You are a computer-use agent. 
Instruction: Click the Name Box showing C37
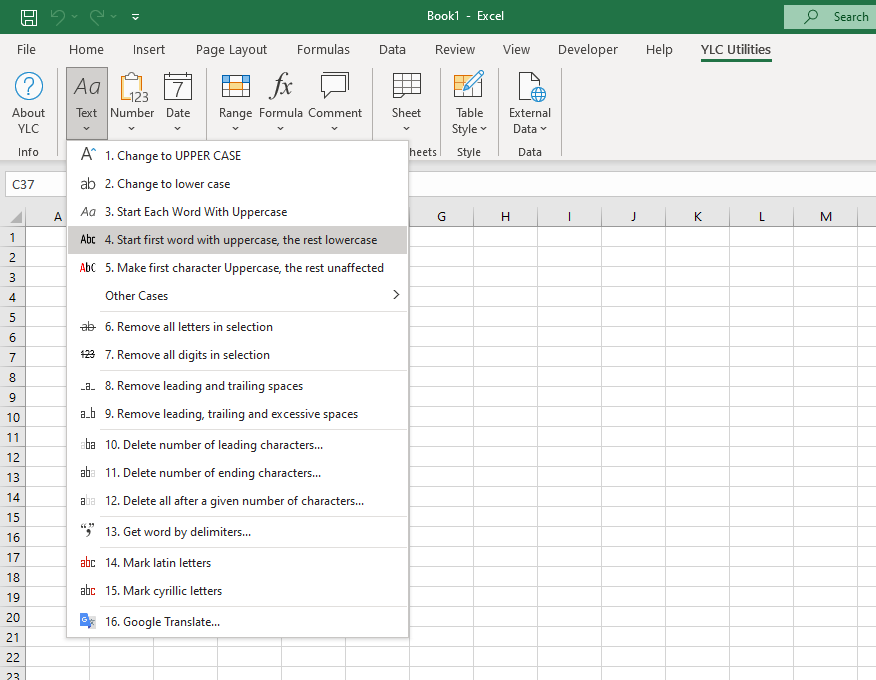[35, 185]
